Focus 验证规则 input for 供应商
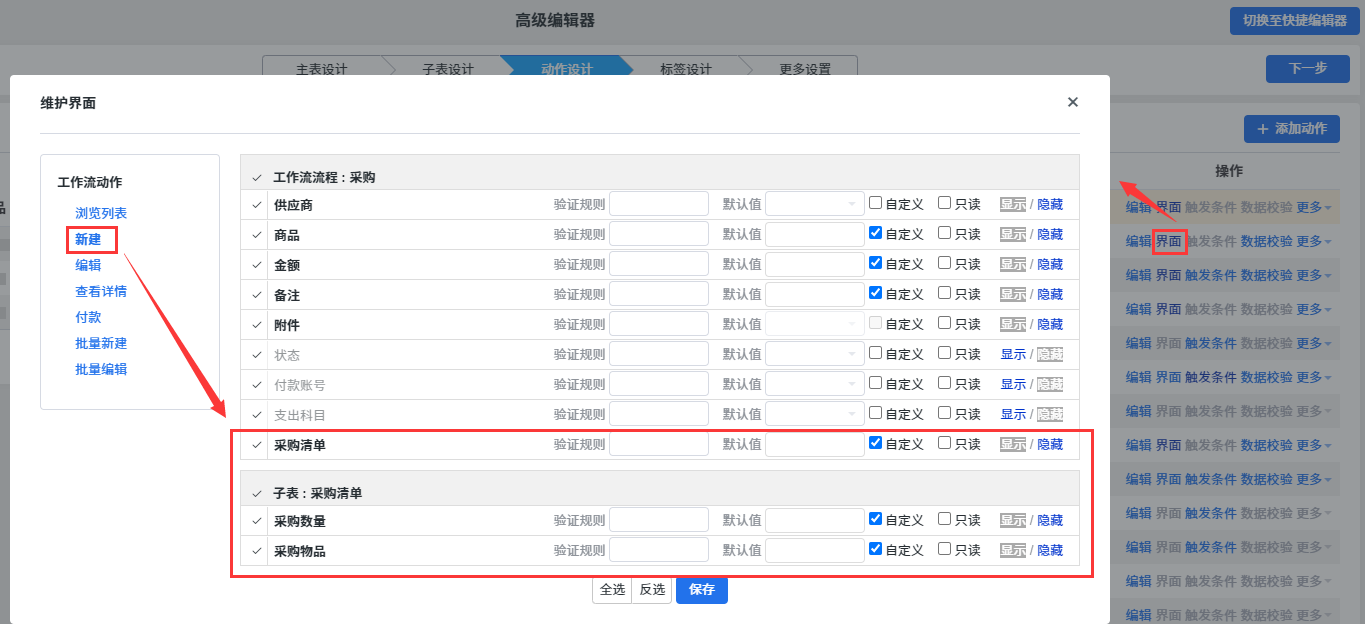Image resolution: width=1365 pixels, height=624 pixels. click(x=659, y=204)
